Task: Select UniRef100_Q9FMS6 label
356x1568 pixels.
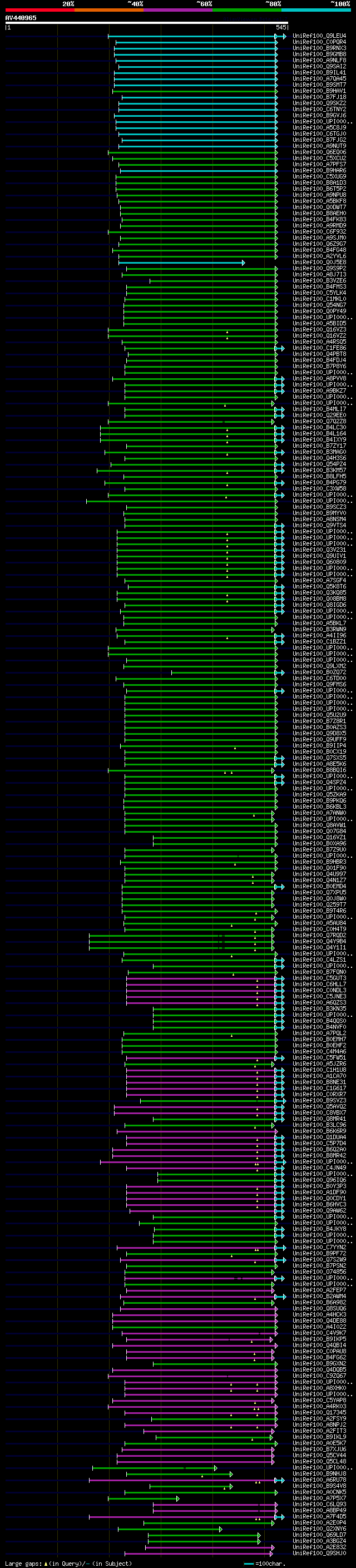Action: pyautogui.click(x=319, y=684)
